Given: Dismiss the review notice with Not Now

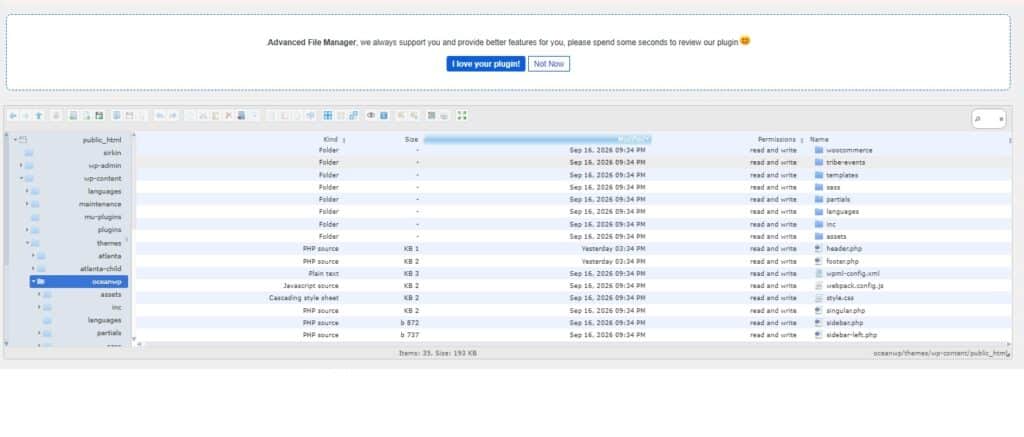Looking at the screenshot, I should [x=549, y=64].
